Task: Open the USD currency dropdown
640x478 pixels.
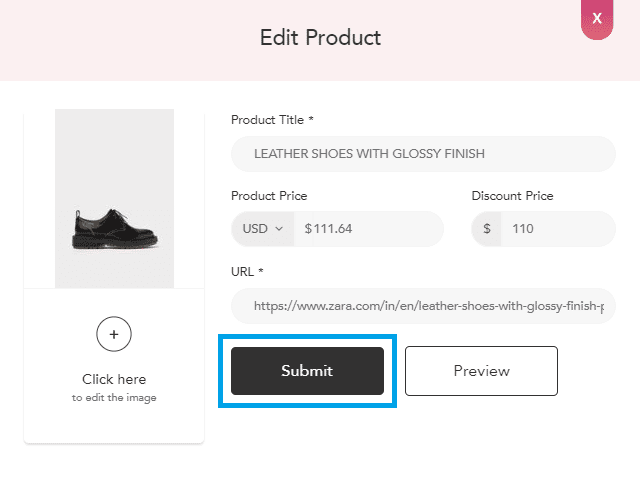Action: coord(263,229)
